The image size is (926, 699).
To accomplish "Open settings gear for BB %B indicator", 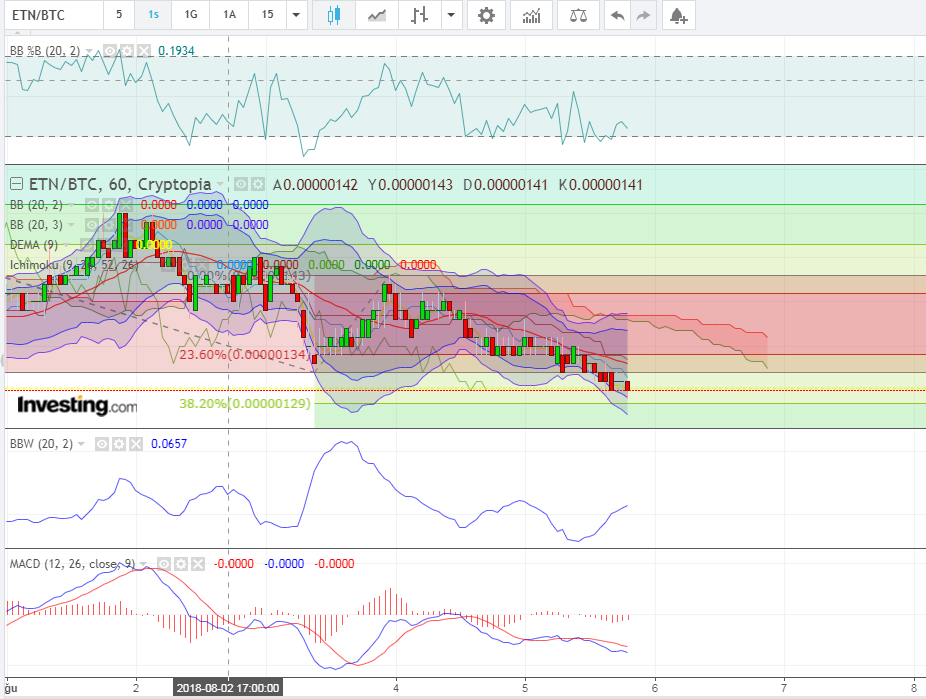I will pos(126,51).
